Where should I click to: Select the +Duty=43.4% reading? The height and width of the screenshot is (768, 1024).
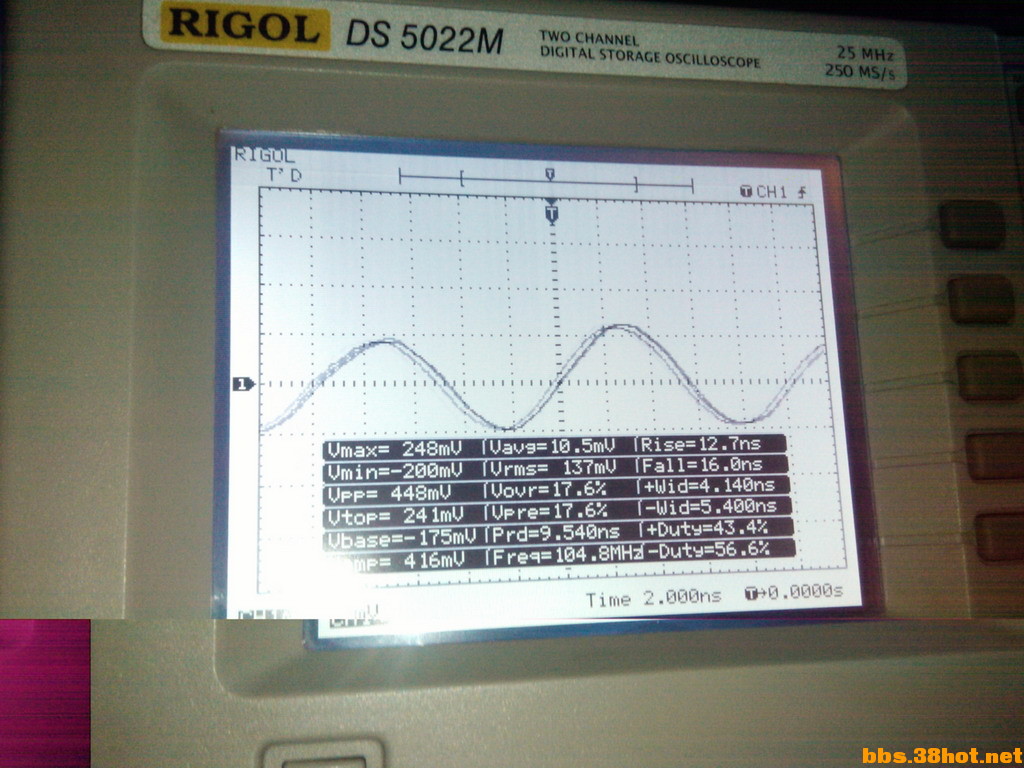(707, 527)
